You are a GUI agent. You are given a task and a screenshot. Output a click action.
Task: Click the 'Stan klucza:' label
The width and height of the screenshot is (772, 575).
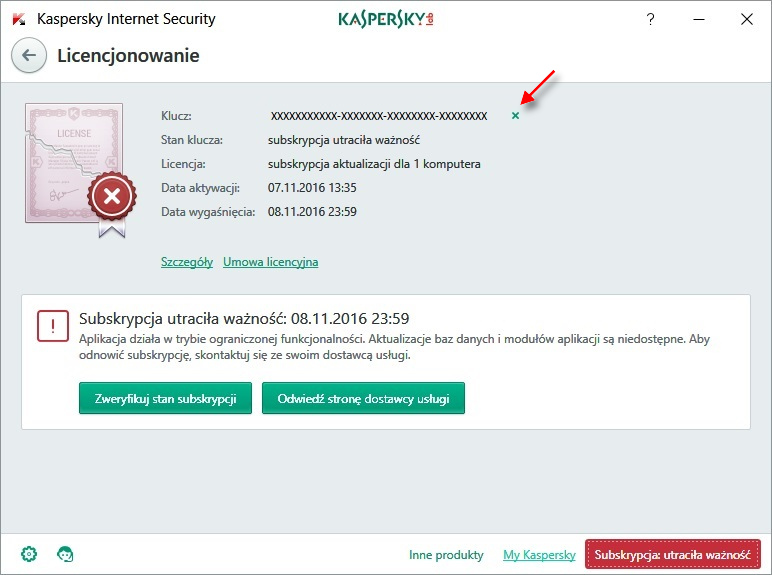(192, 140)
